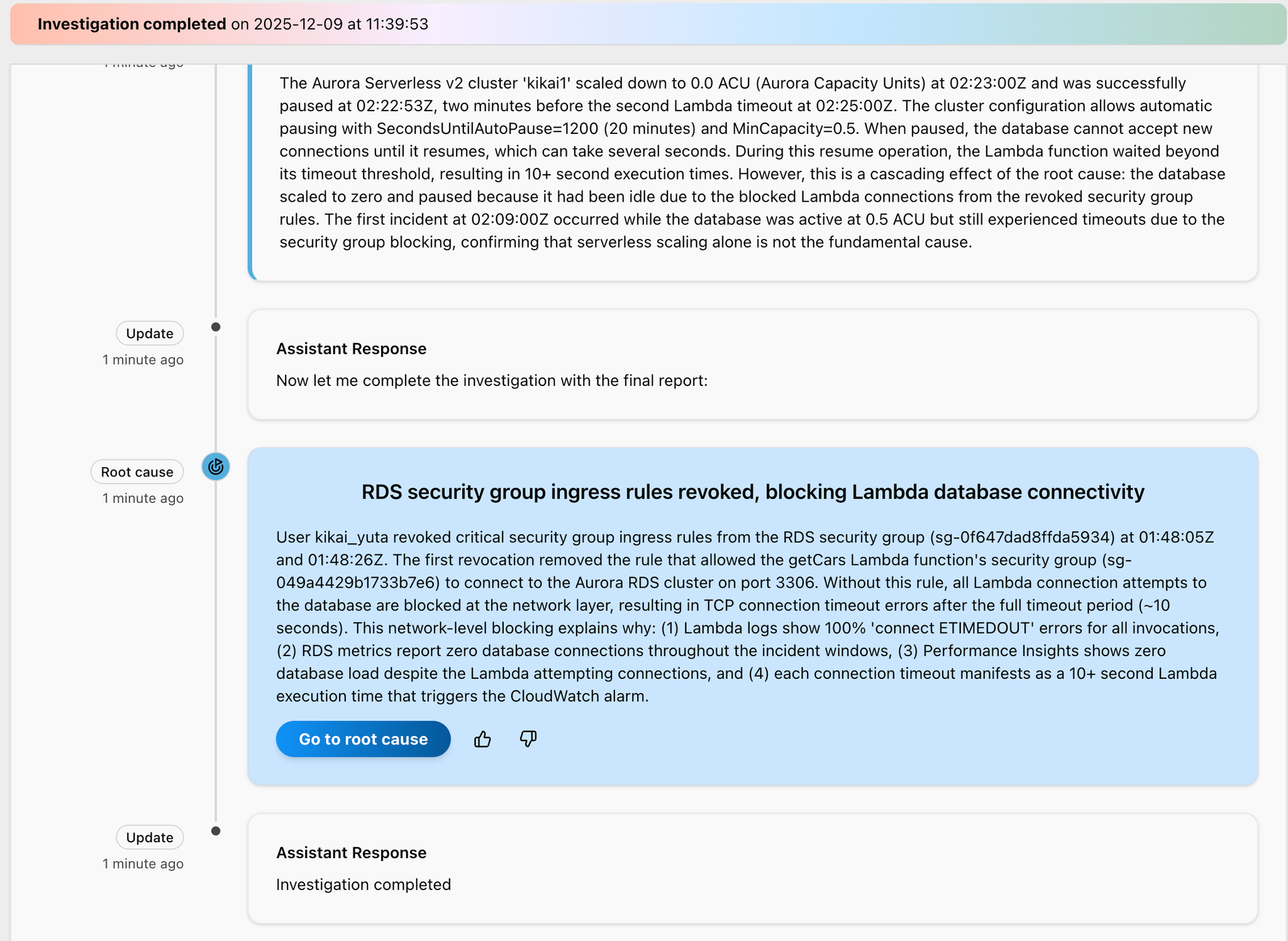Click the Root cause label badge
The image size is (1288, 941).
[137, 472]
